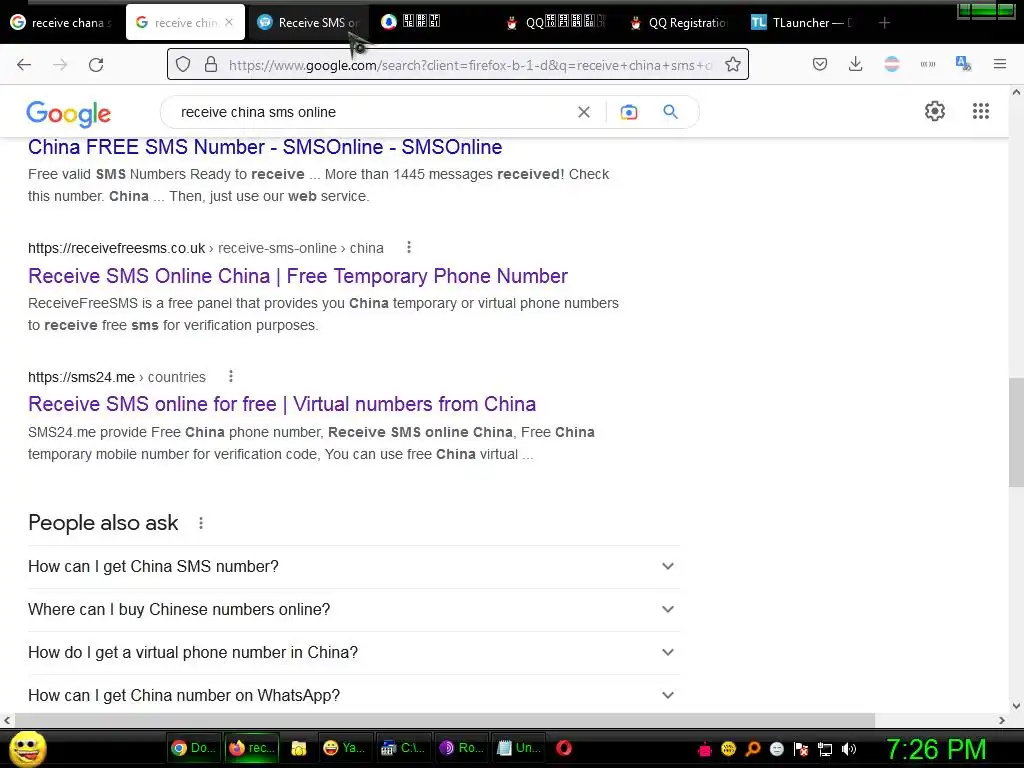Switch to Chrome taskbar window 'Do...'
1024x768 pixels.
(x=193, y=748)
